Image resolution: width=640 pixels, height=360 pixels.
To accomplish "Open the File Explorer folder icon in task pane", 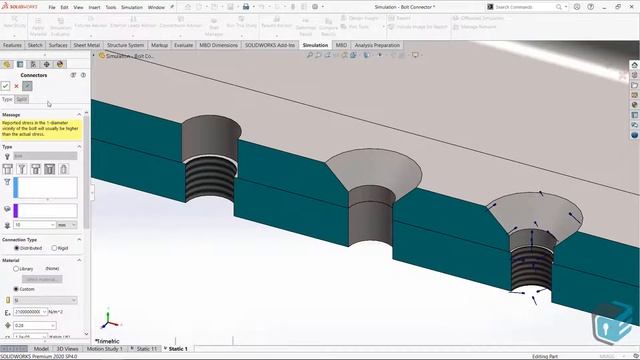I will (x=634, y=85).
